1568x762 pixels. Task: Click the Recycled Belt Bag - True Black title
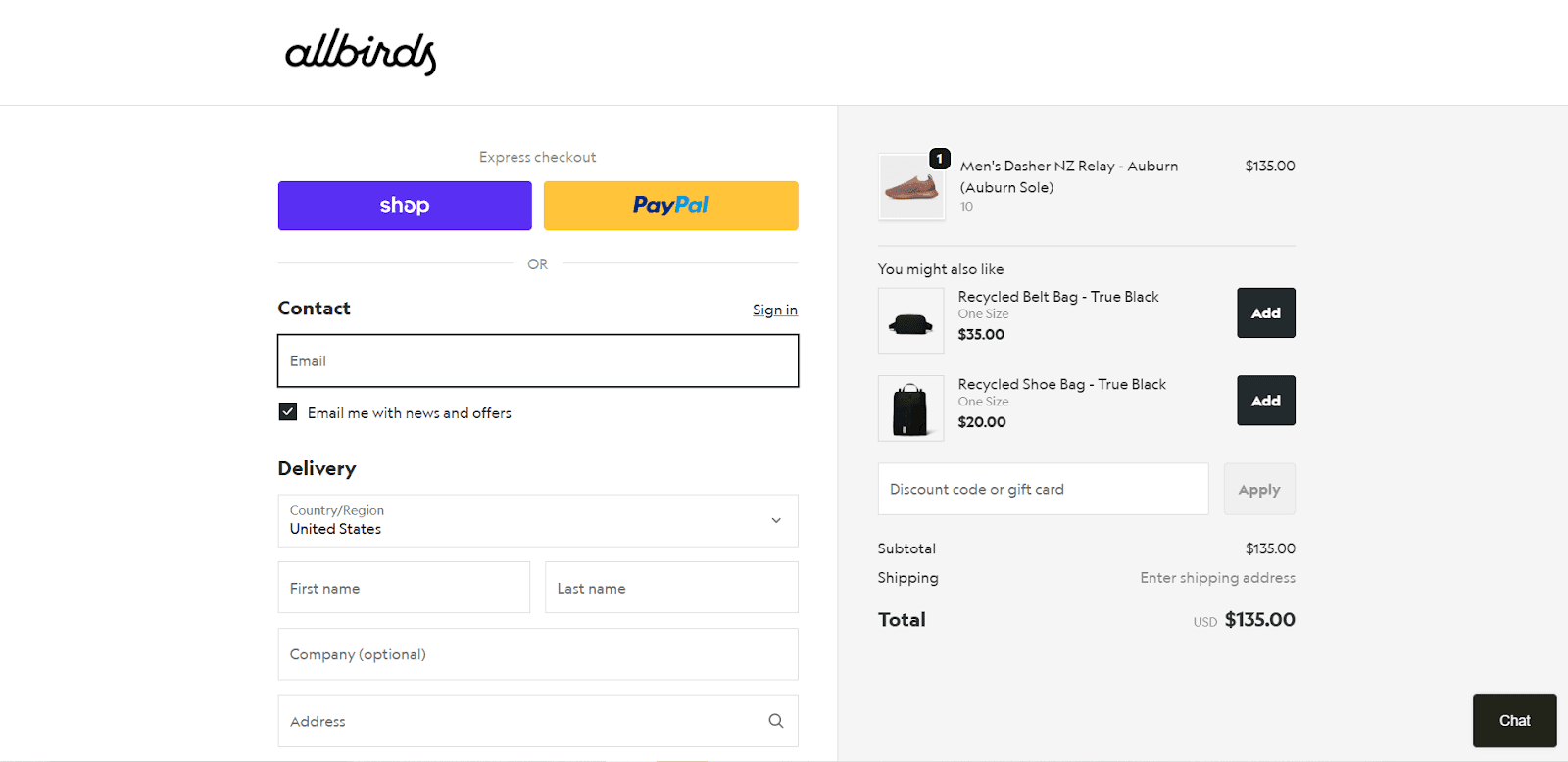[x=1058, y=297]
